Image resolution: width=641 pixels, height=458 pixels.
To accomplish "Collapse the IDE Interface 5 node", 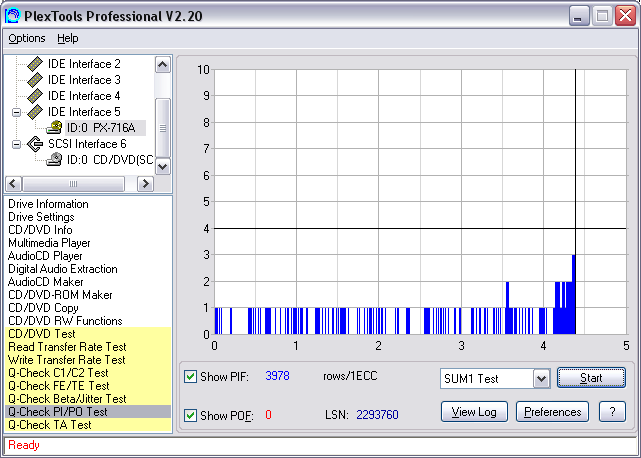I will [x=16, y=112].
